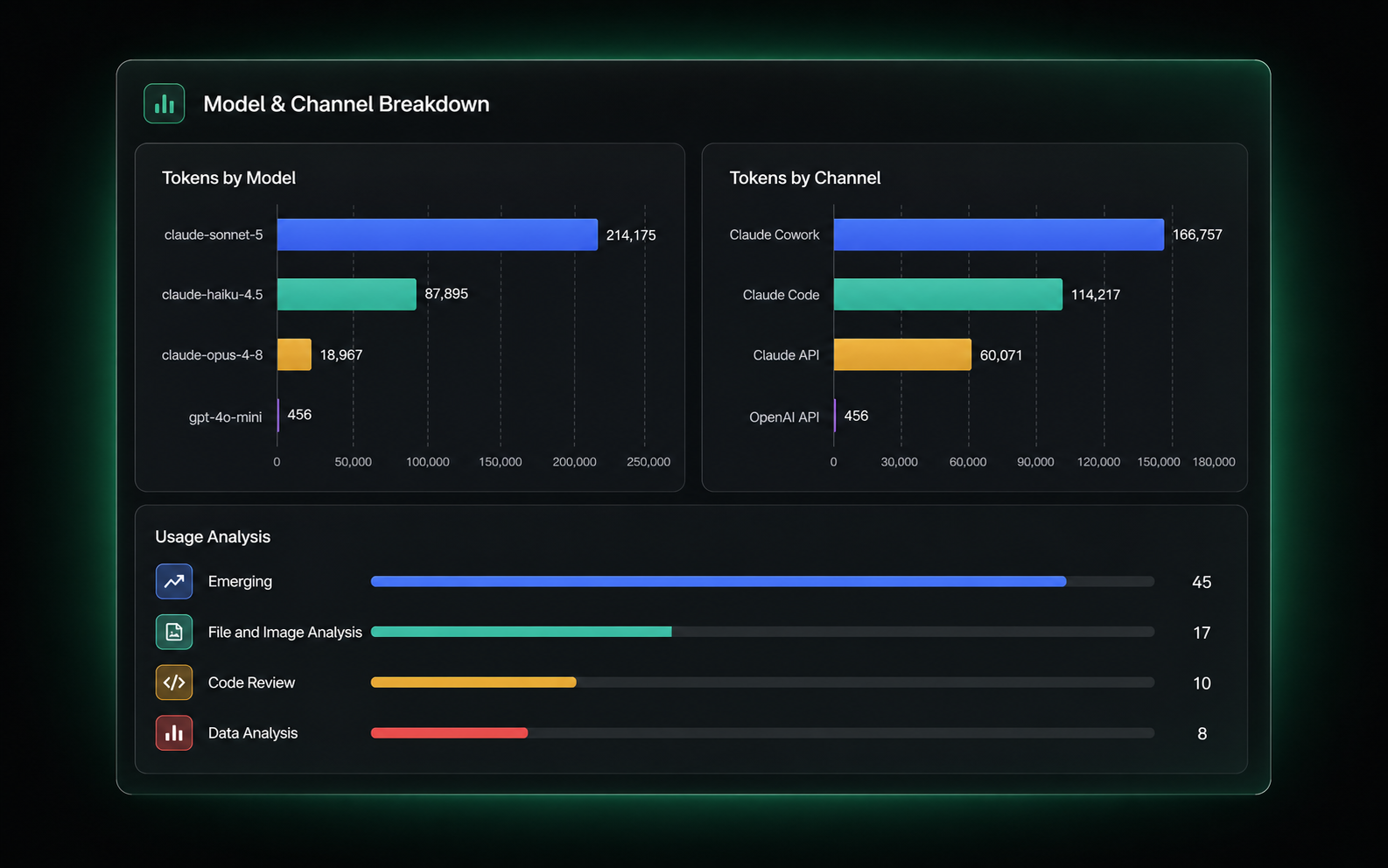Click the OpenAI API purple bar
Viewport: 1388px width, 868px height.
pos(835,415)
